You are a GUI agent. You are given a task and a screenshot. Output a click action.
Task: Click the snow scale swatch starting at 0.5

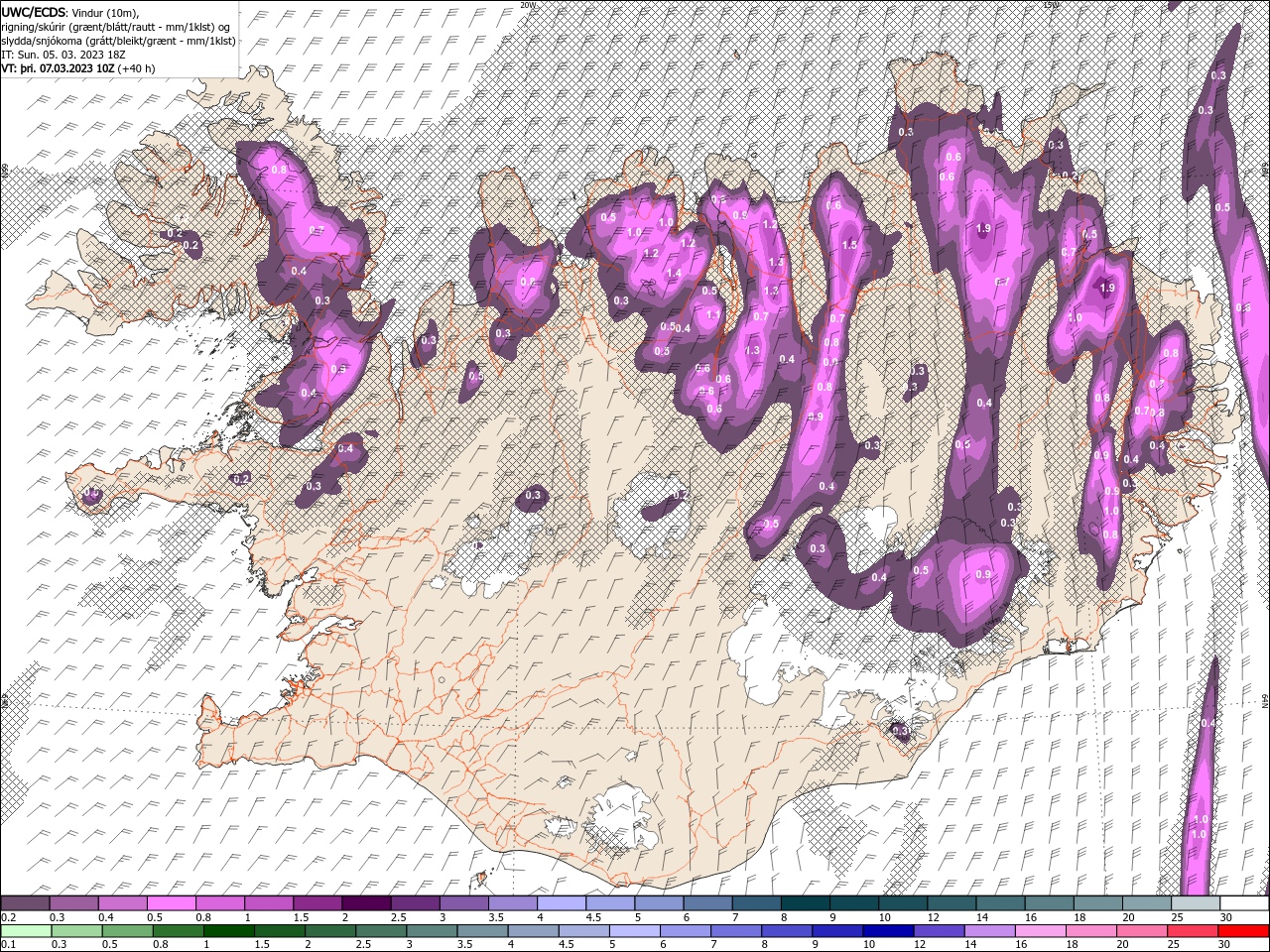pyautogui.click(x=171, y=903)
